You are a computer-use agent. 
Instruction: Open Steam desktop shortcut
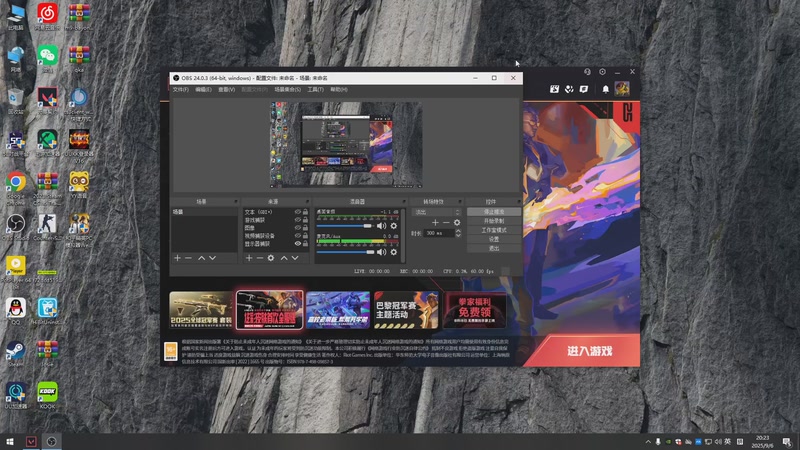(16, 353)
